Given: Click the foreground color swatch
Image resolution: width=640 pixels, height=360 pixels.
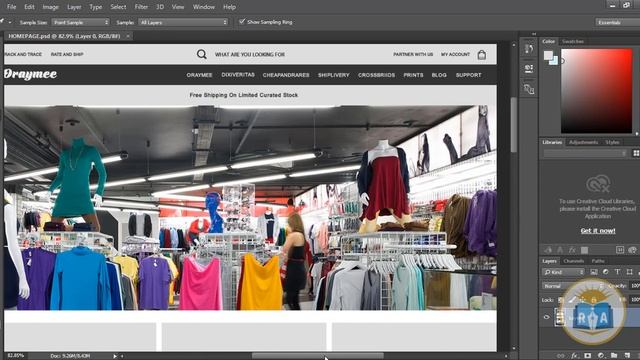Looking at the screenshot, I should (548, 55).
